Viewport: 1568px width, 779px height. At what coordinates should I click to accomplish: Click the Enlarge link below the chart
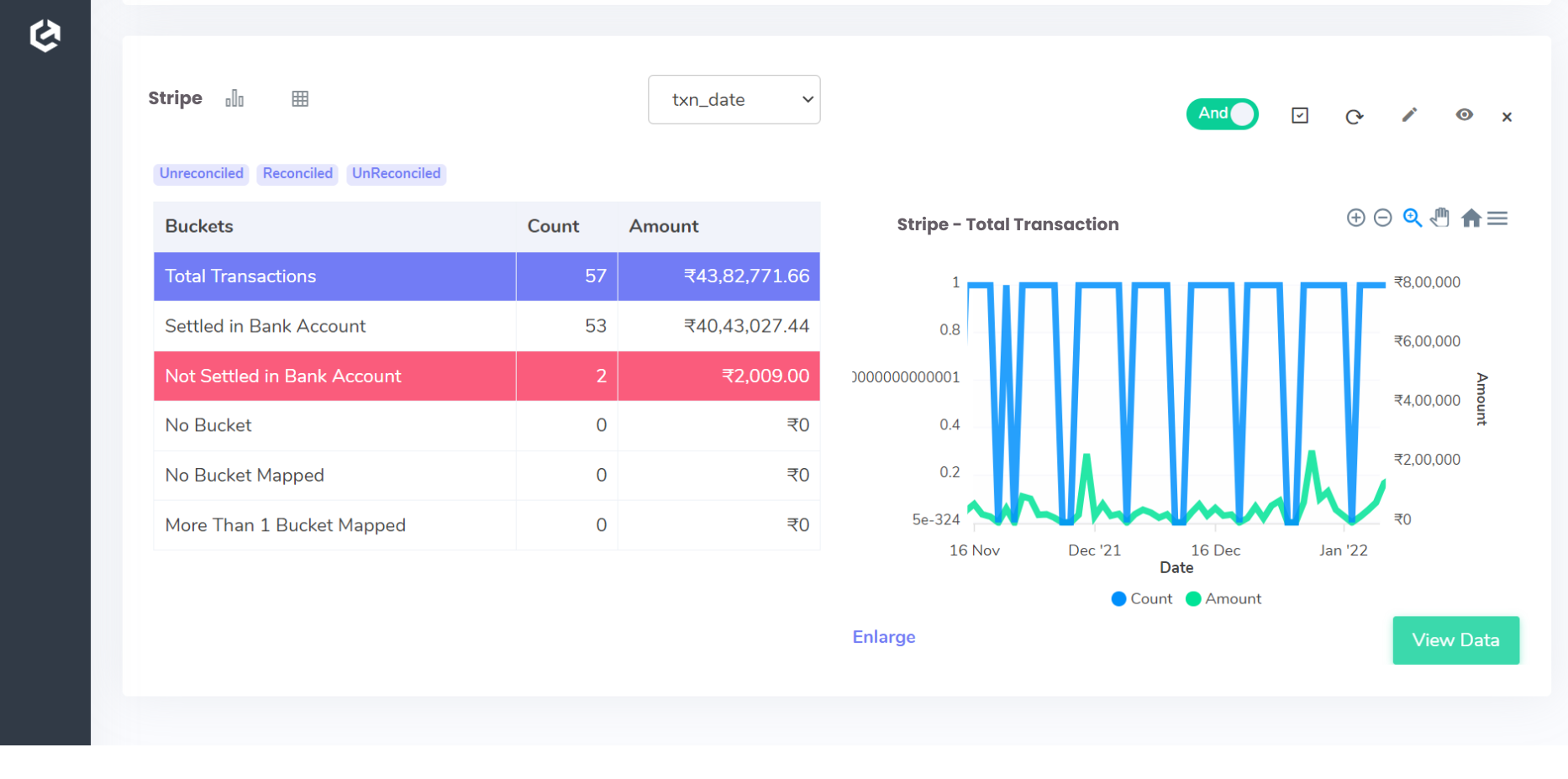883,637
